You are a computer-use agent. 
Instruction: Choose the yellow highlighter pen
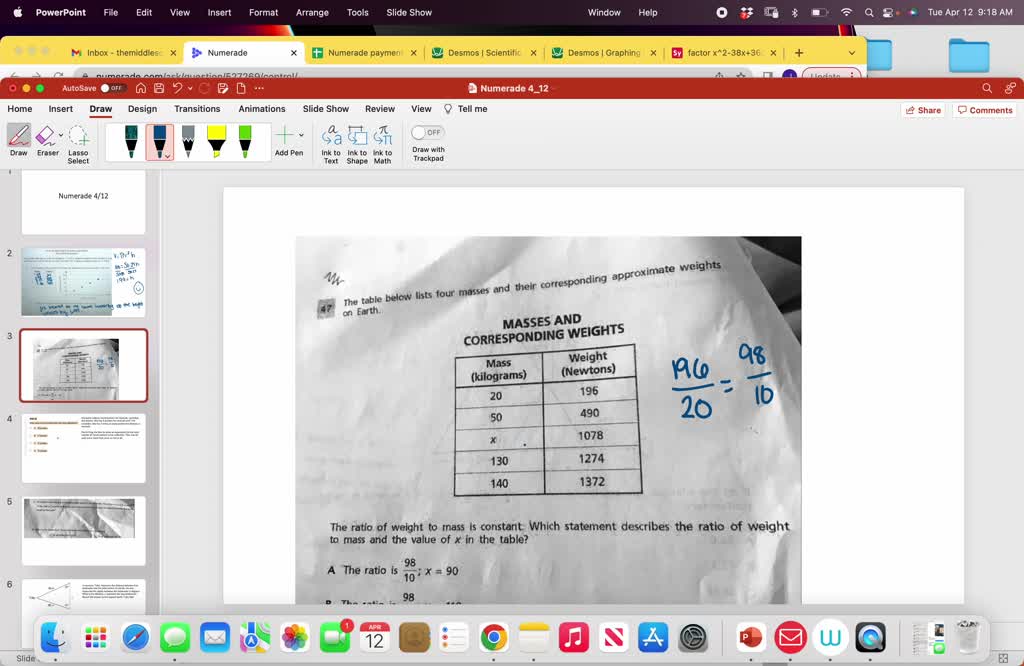point(216,141)
